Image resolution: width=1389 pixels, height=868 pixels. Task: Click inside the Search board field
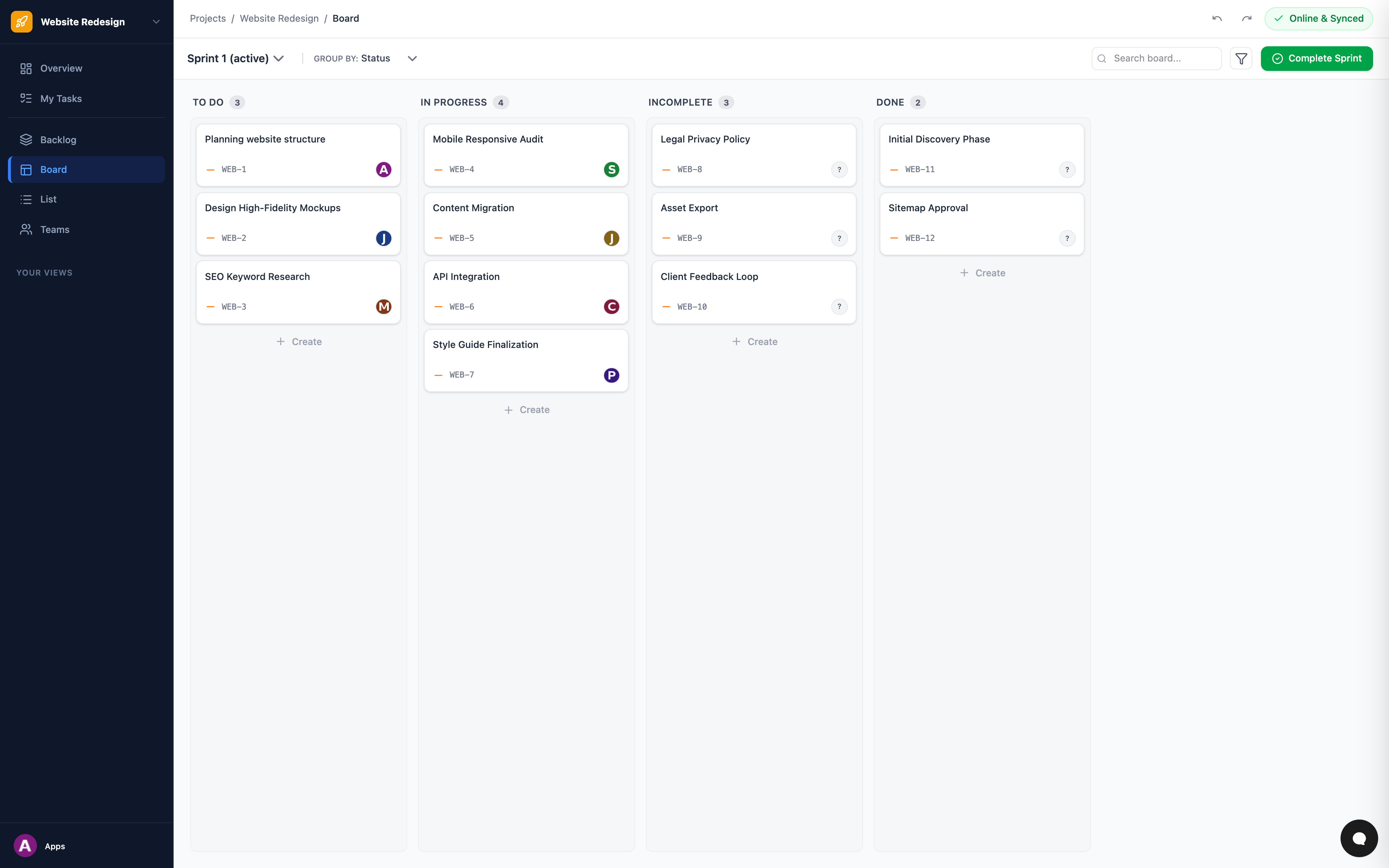click(x=1156, y=58)
